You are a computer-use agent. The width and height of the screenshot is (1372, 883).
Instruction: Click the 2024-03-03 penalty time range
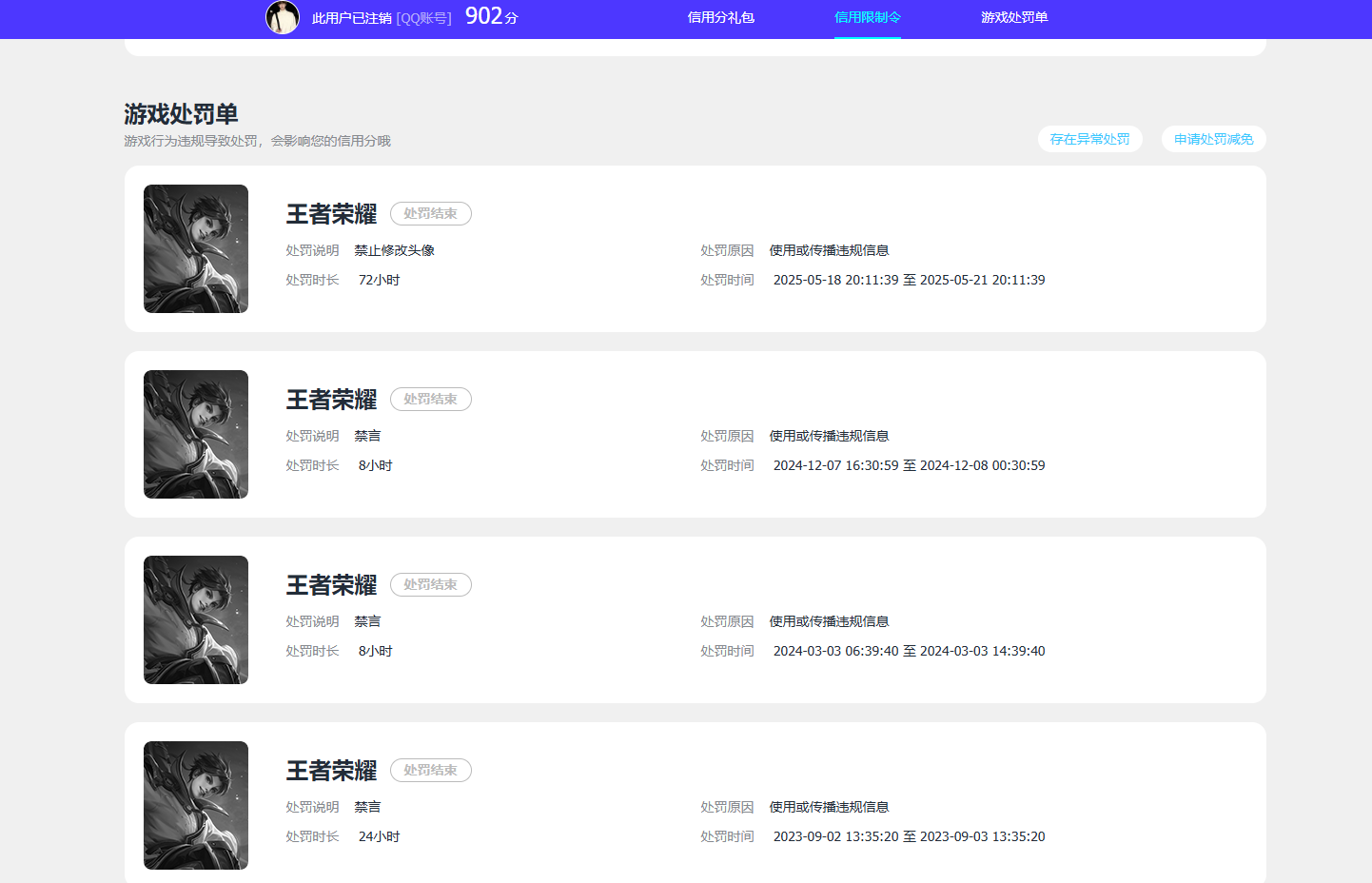tap(909, 651)
